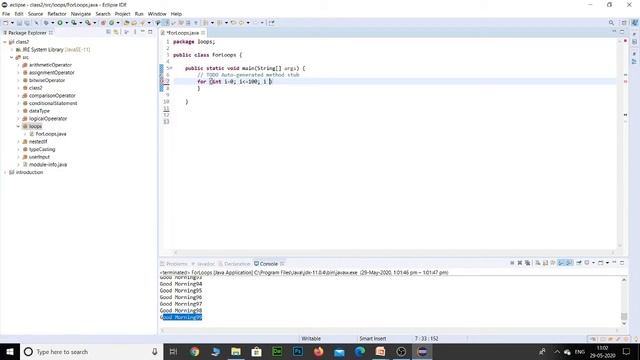This screenshot has width=640, height=360.
Task: Click the console vertical scrollbar thumb
Action: (624, 316)
